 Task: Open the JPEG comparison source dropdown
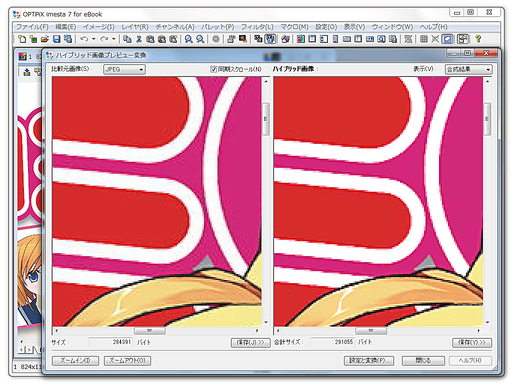(x=124, y=69)
